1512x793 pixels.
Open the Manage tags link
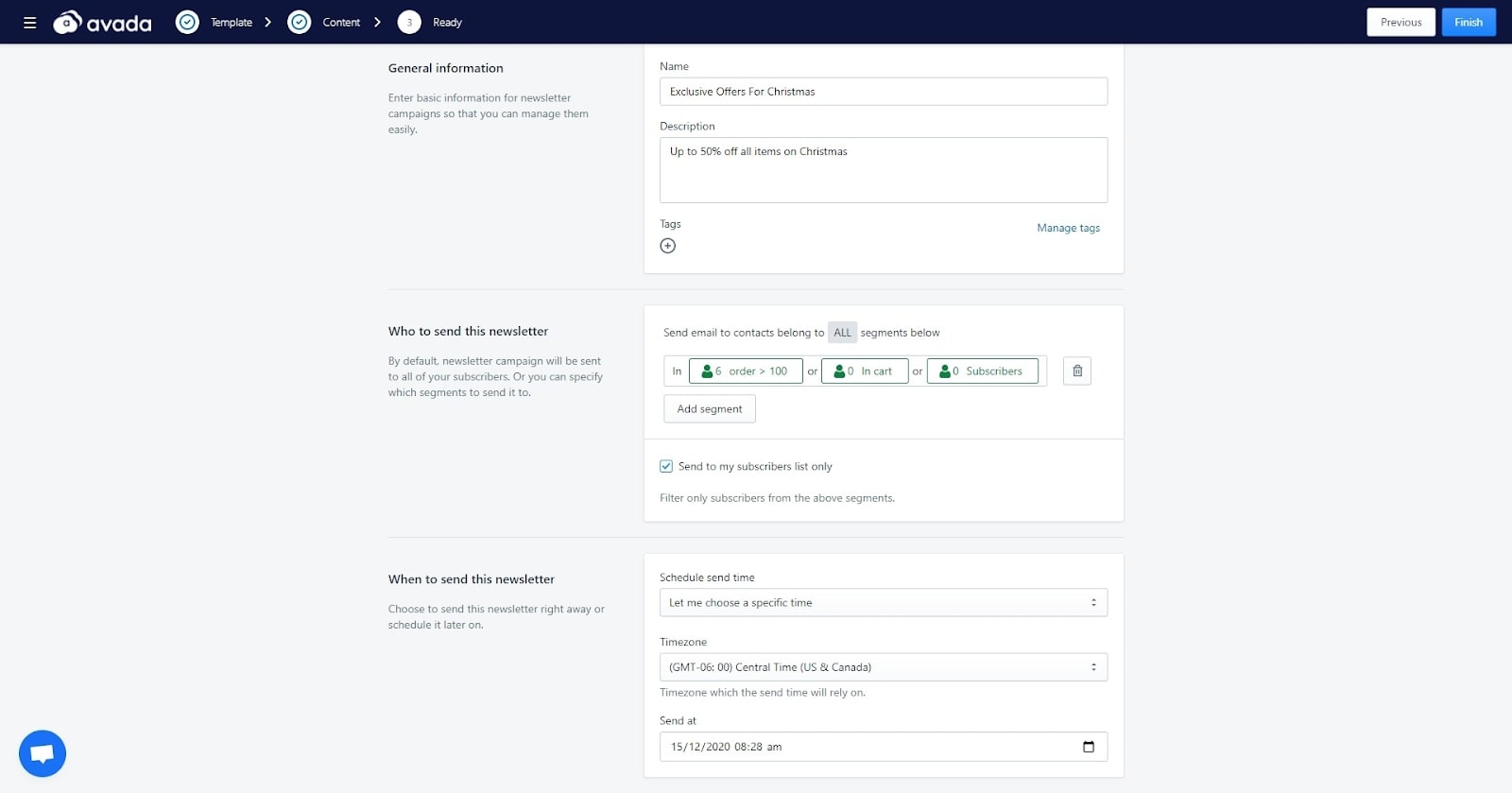pyautogui.click(x=1068, y=228)
